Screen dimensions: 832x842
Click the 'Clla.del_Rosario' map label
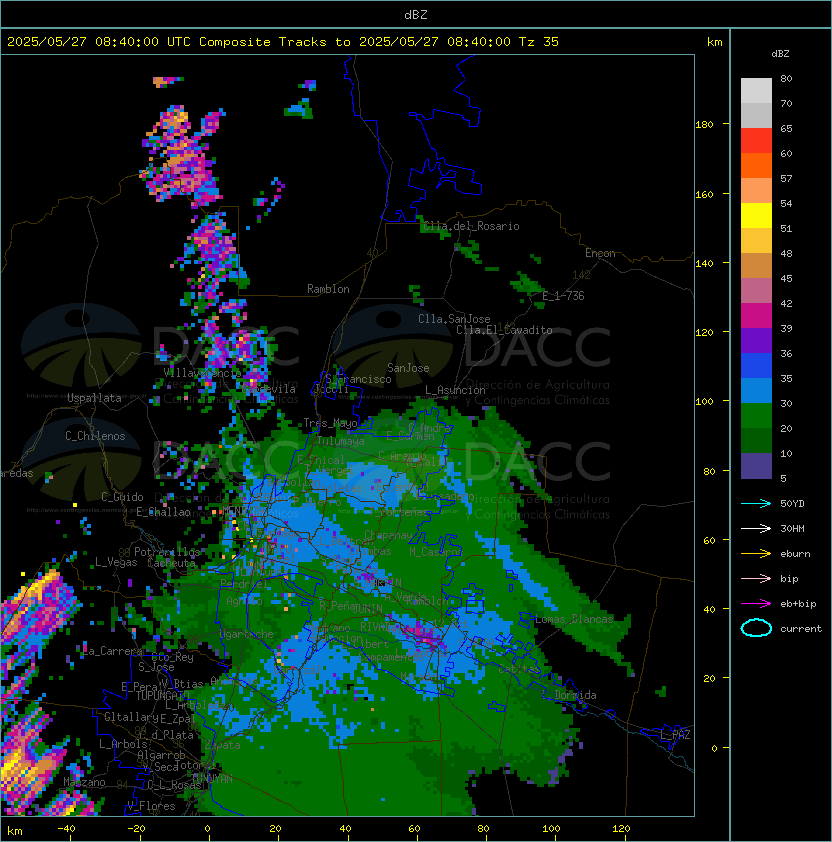(471, 226)
